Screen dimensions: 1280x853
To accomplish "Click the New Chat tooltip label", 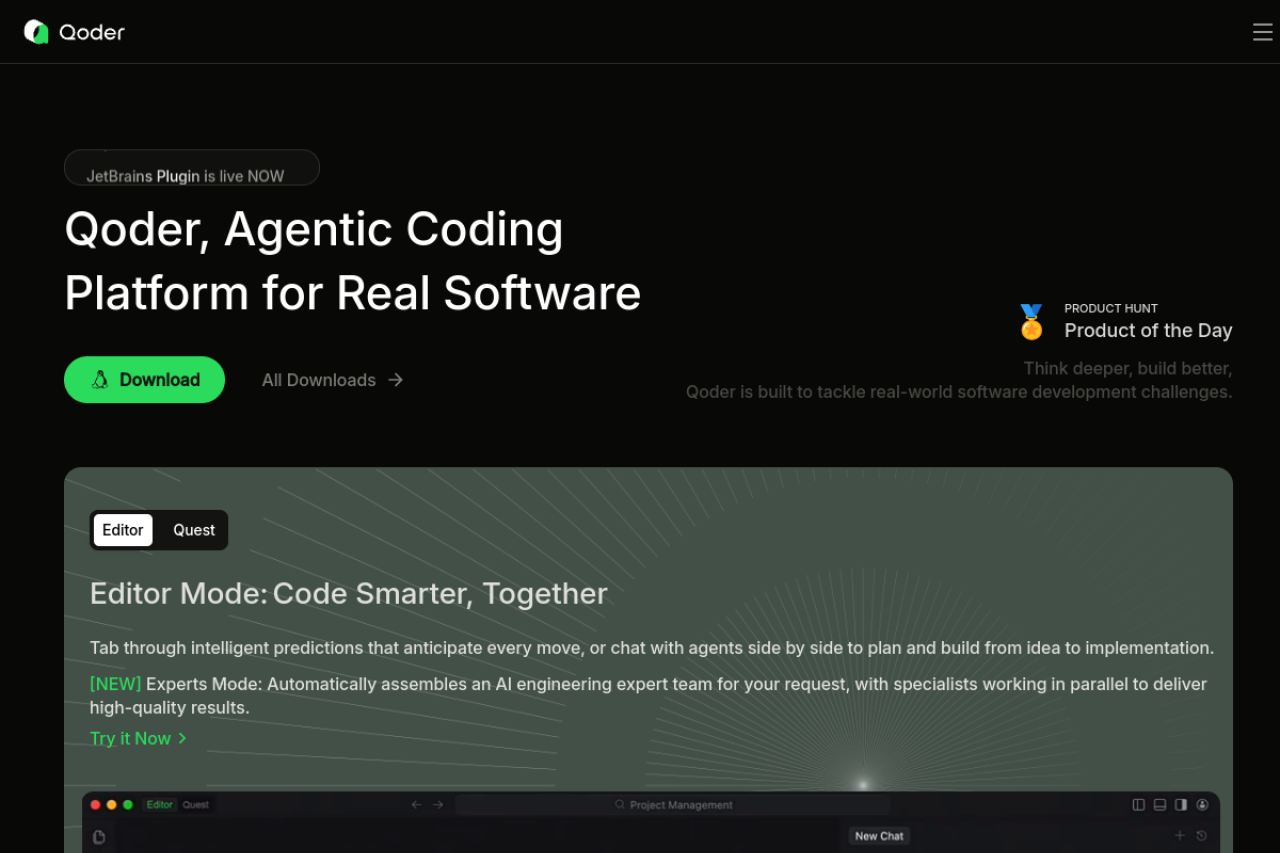I will point(879,836).
